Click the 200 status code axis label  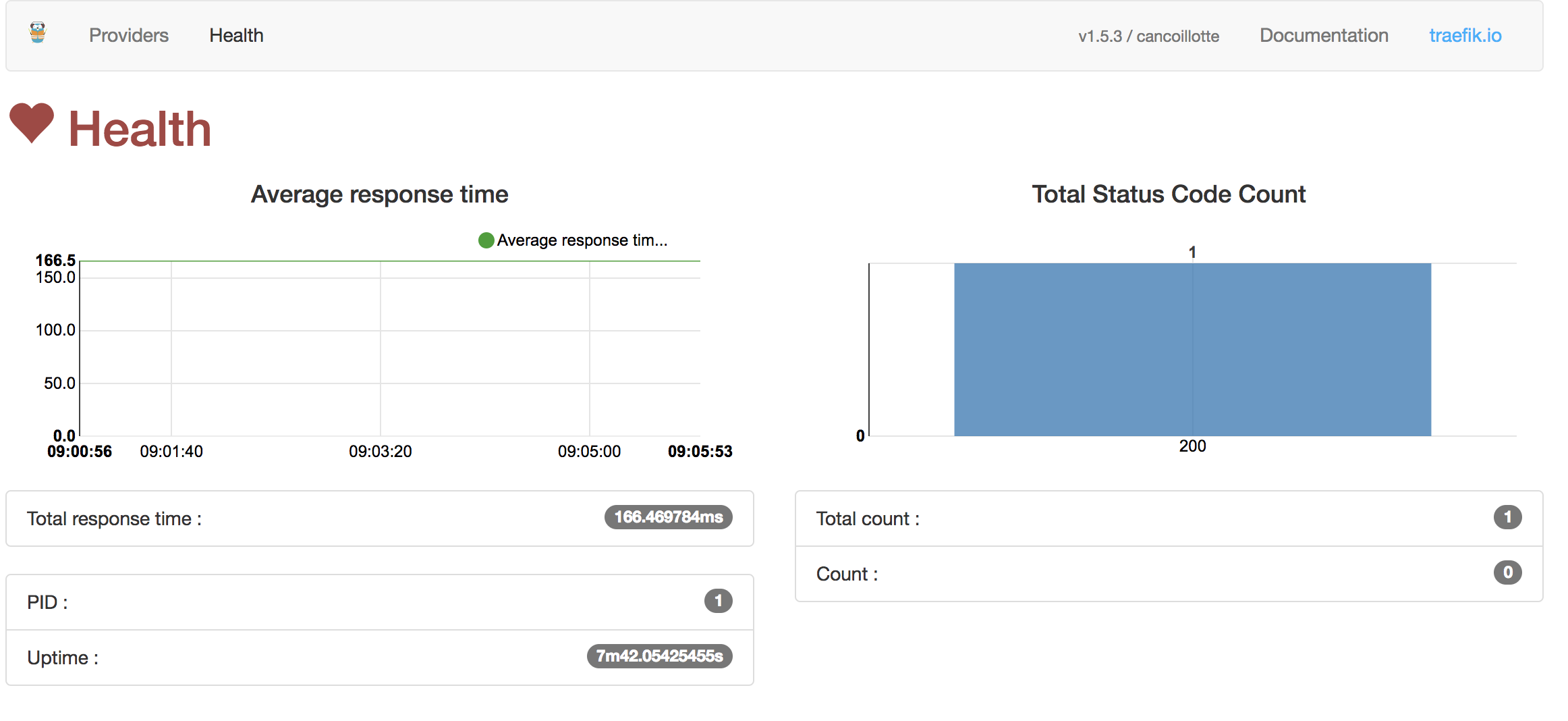(1192, 446)
